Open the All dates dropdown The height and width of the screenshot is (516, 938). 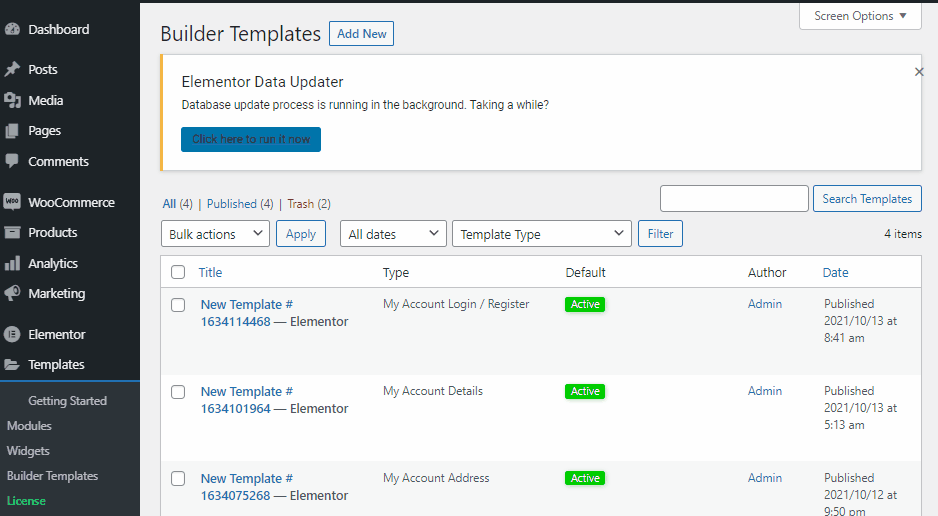tap(393, 234)
